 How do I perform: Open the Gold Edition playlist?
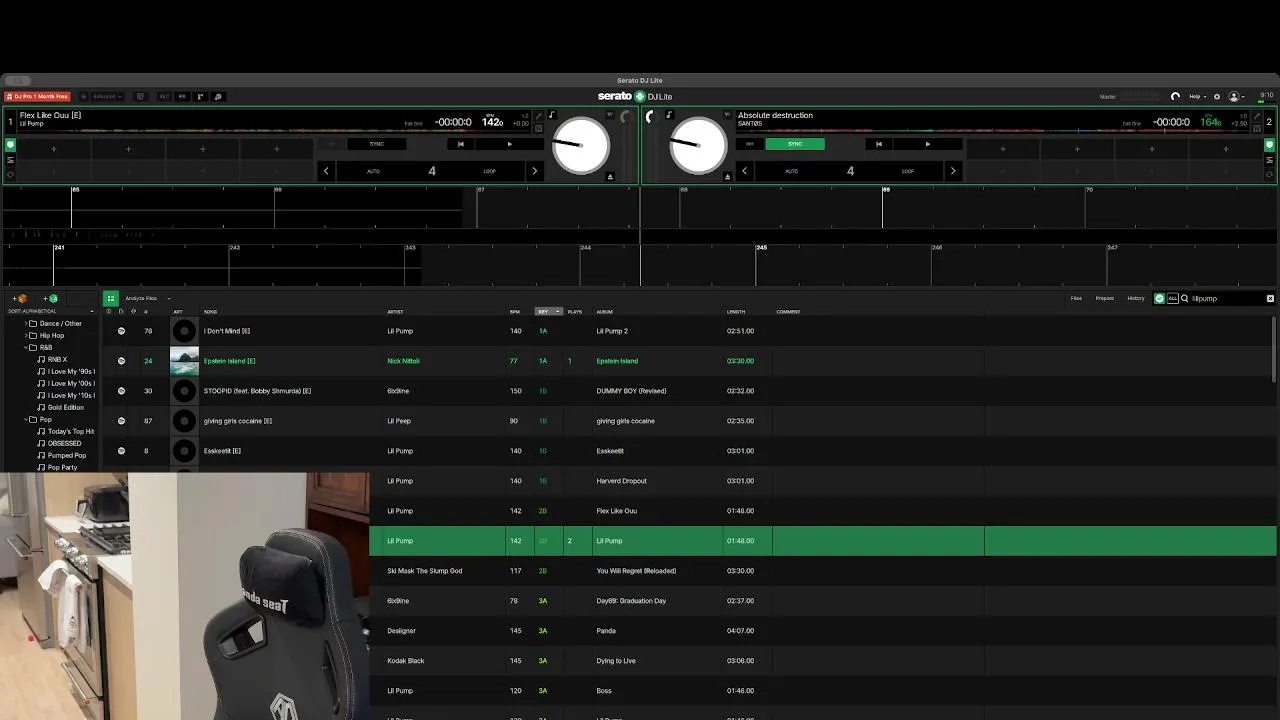[66, 407]
